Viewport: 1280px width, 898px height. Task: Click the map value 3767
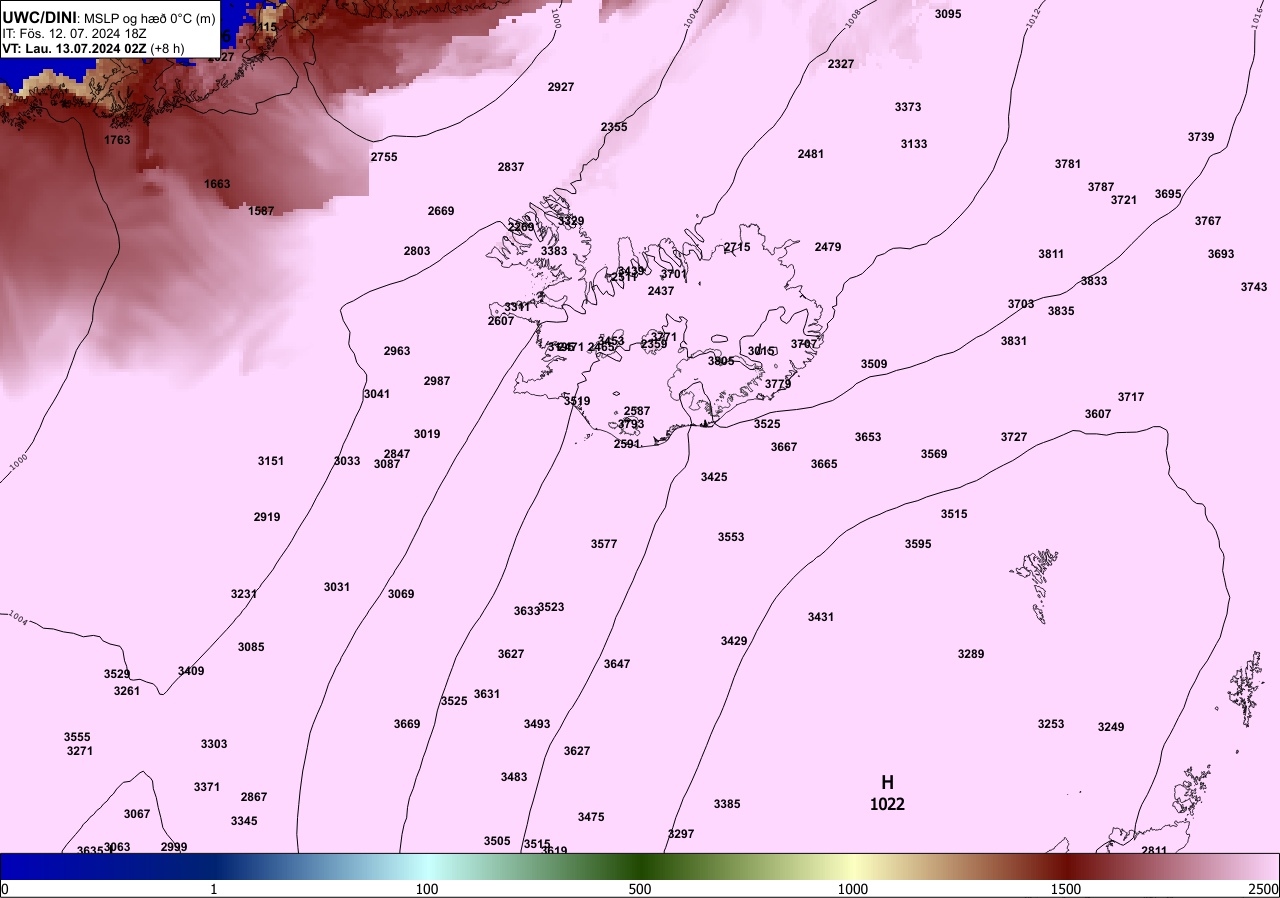(x=1208, y=221)
